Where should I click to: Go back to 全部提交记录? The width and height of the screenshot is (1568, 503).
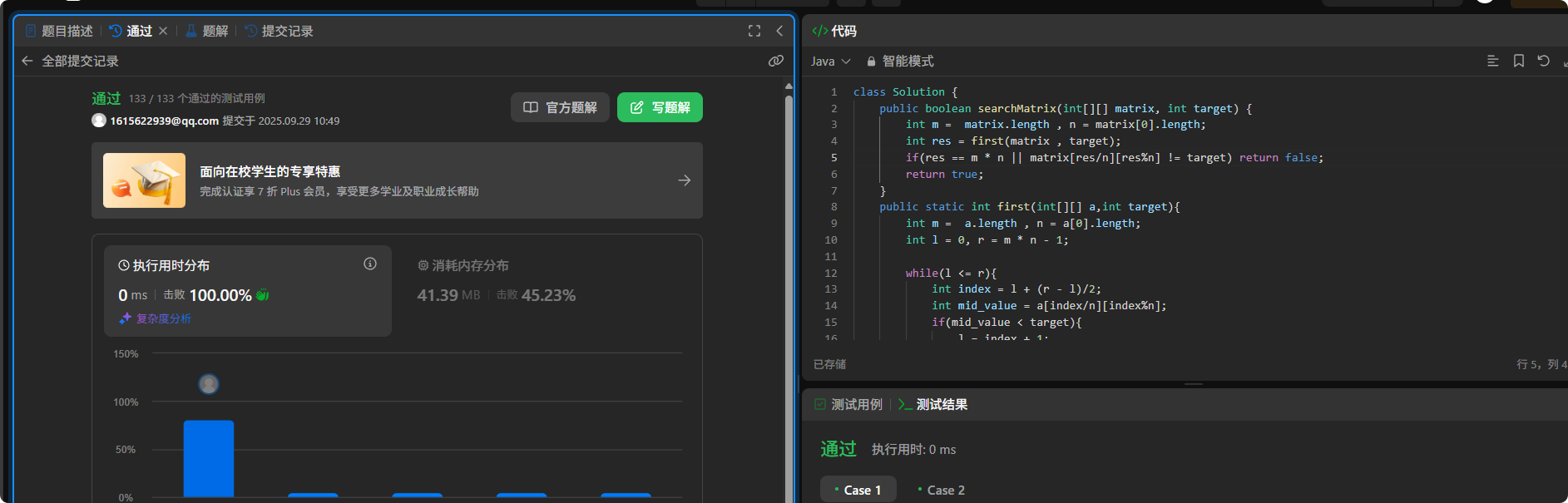(70, 61)
